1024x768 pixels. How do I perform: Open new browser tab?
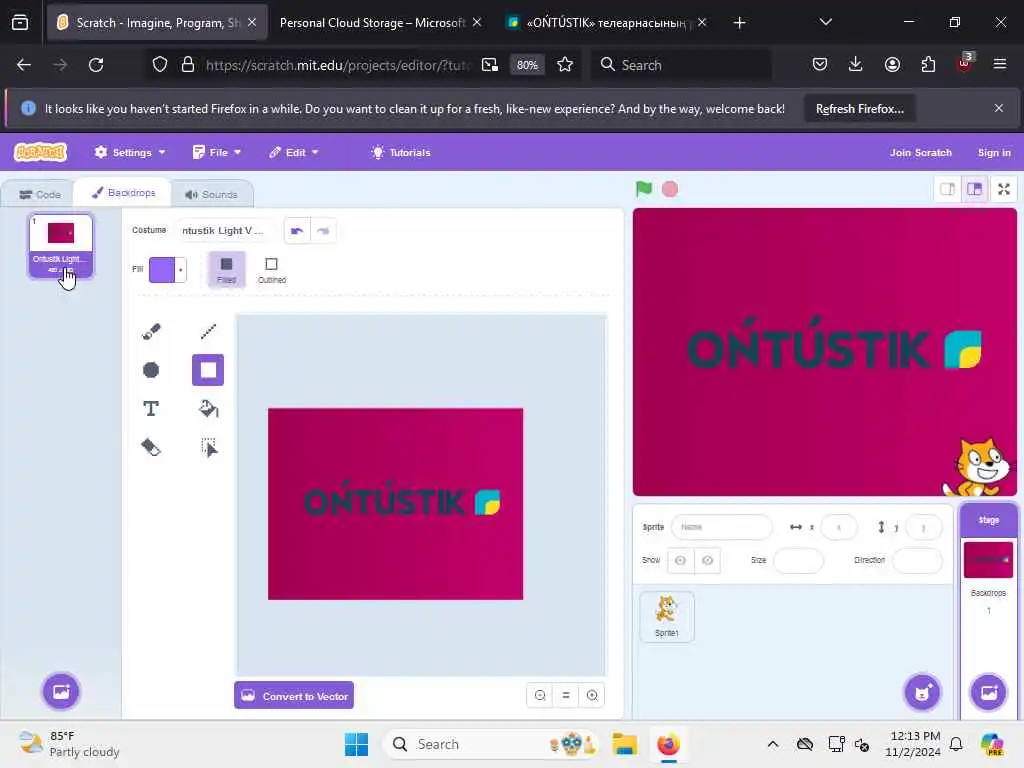739,23
